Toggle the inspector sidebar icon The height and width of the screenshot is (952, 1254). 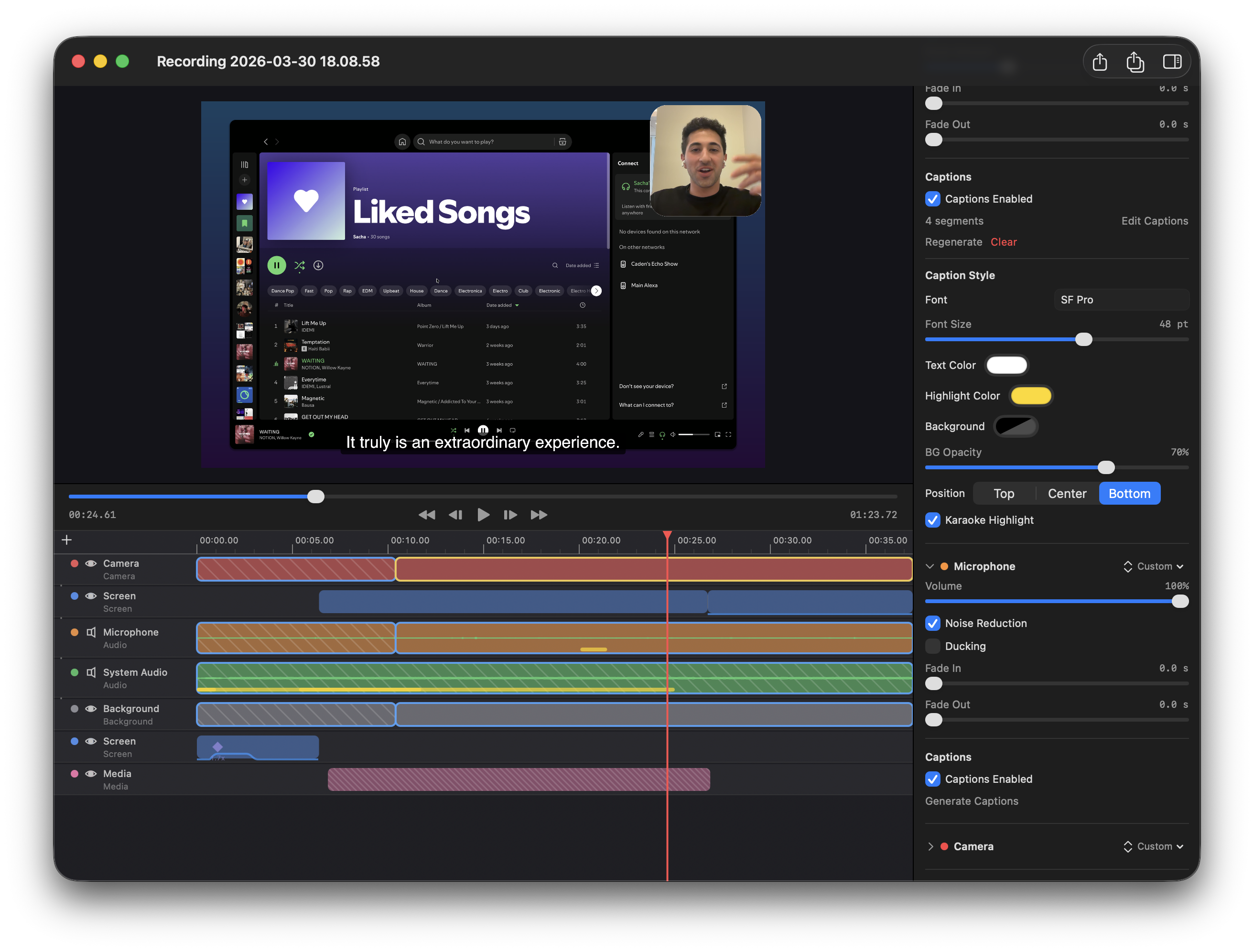pyautogui.click(x=1172, y=61)
